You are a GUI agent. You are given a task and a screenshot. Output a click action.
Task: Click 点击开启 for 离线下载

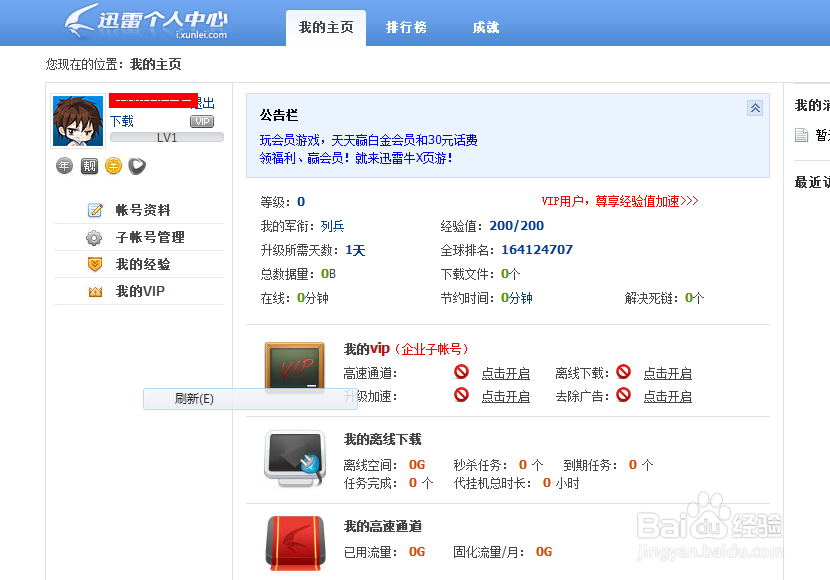pos(667,374)
